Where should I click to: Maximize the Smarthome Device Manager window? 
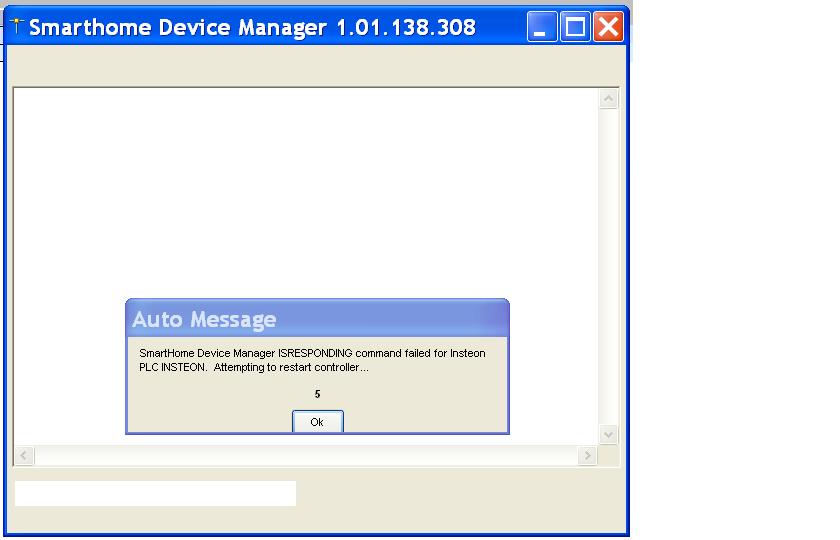click(x=575, y=26)
